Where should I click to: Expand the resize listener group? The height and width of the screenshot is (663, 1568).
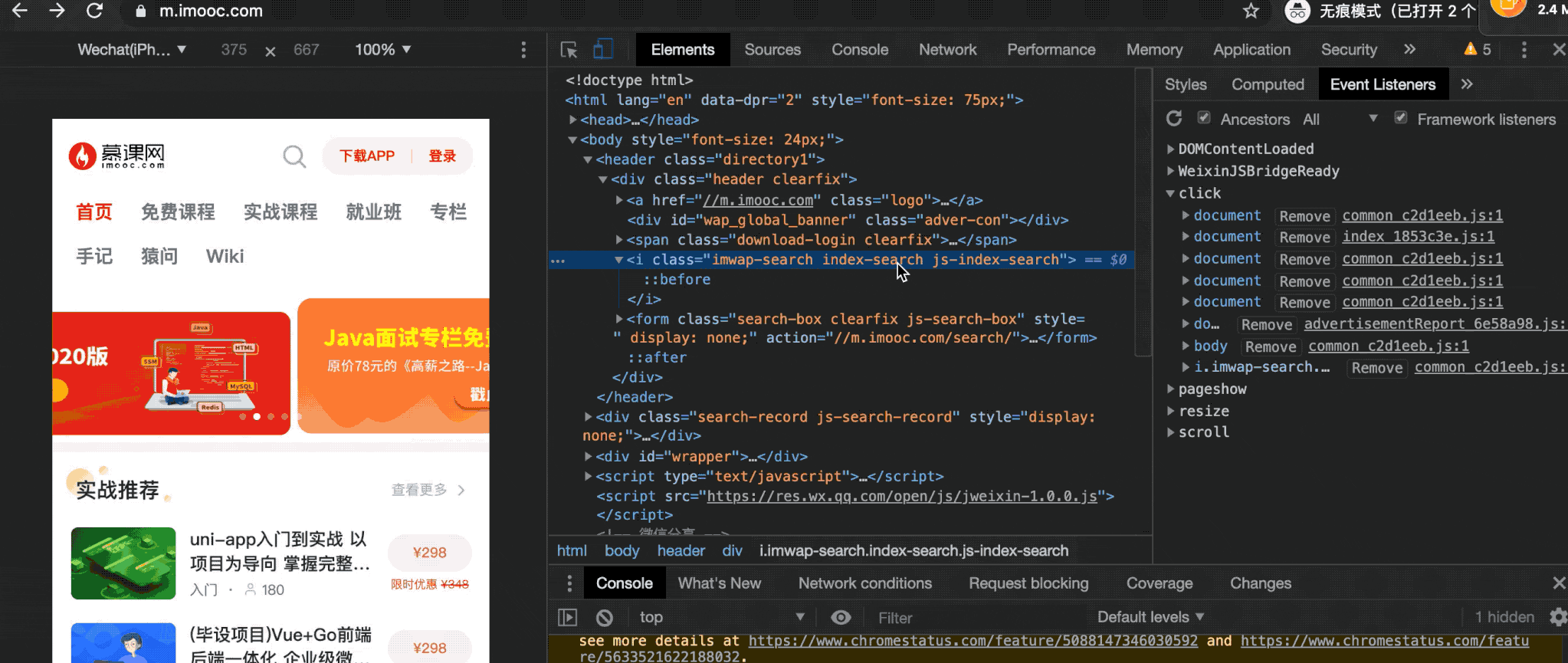[x=1170, y=411]
